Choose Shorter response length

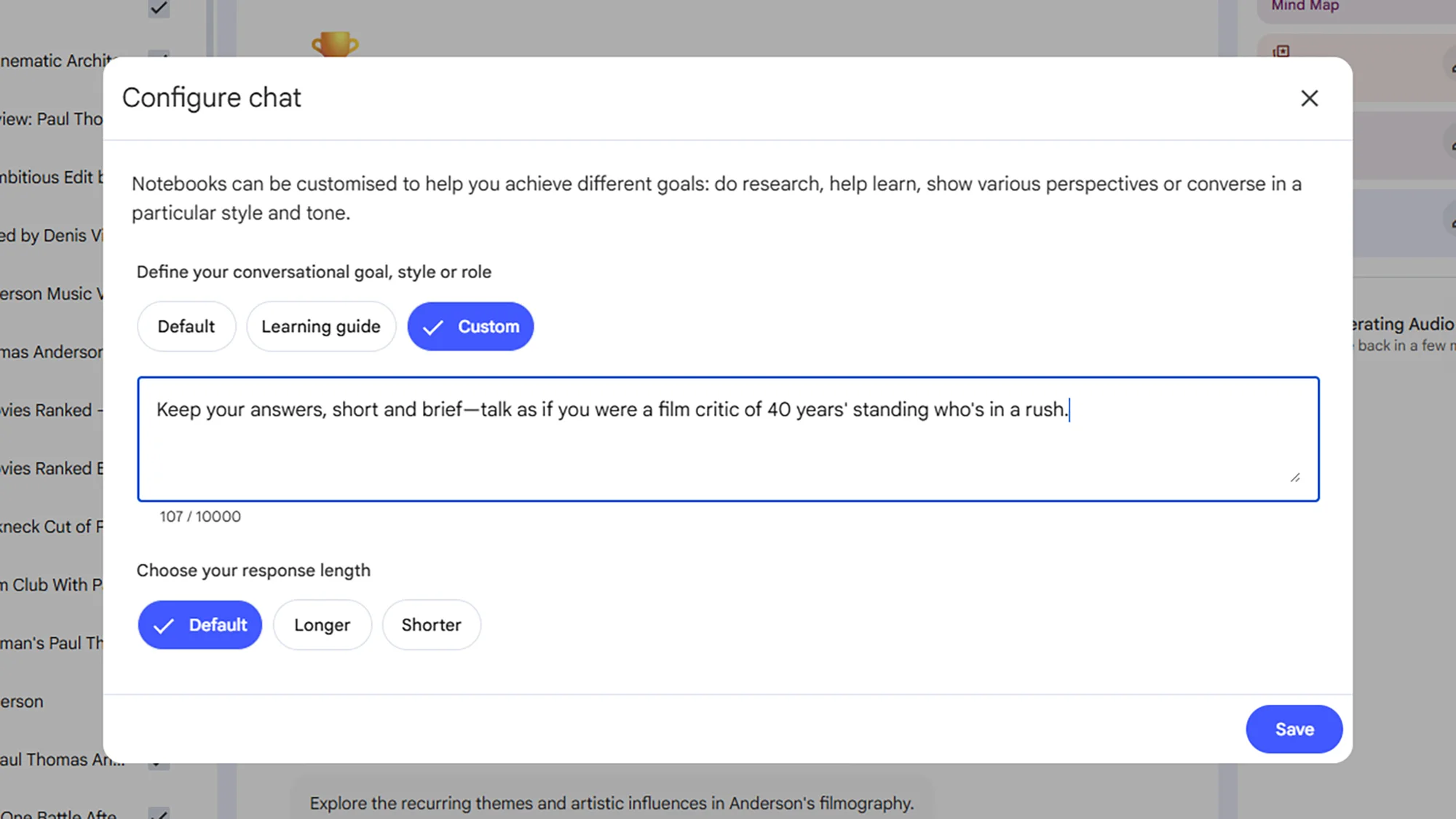point(431,625)
